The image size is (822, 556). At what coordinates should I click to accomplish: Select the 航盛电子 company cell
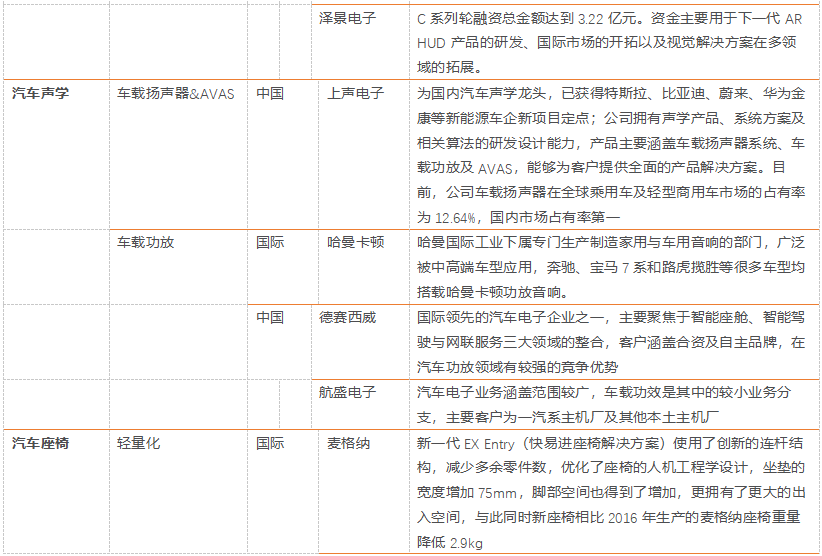348,391
